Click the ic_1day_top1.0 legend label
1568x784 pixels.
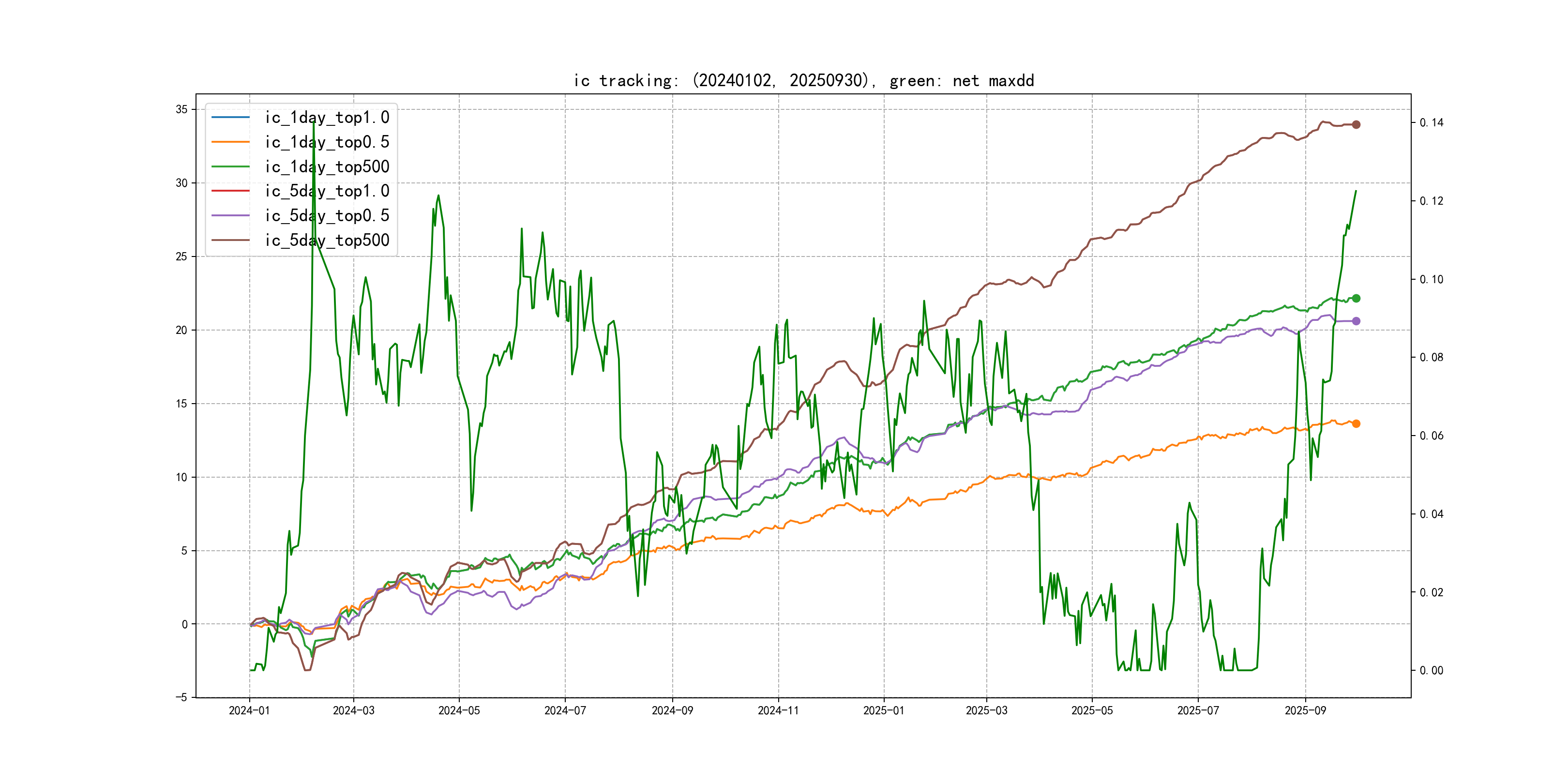327,118
